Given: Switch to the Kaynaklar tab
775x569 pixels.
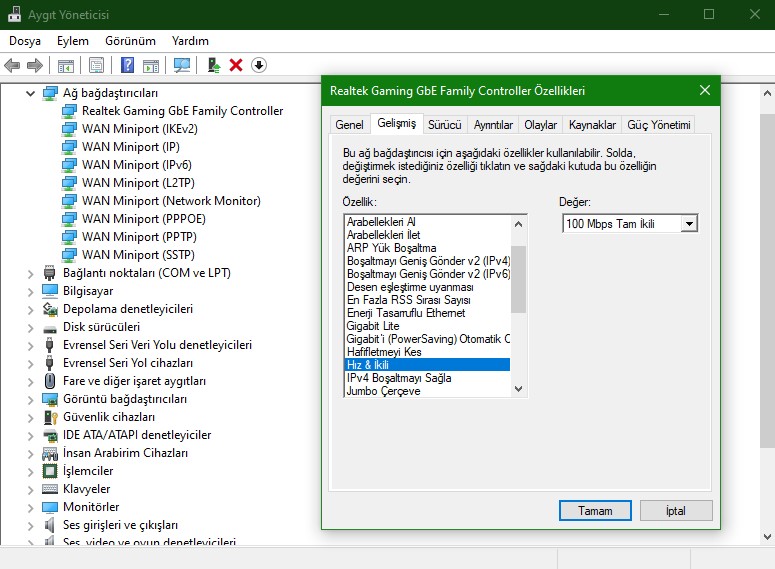Looking at the screenshot, I should [592, 125].
